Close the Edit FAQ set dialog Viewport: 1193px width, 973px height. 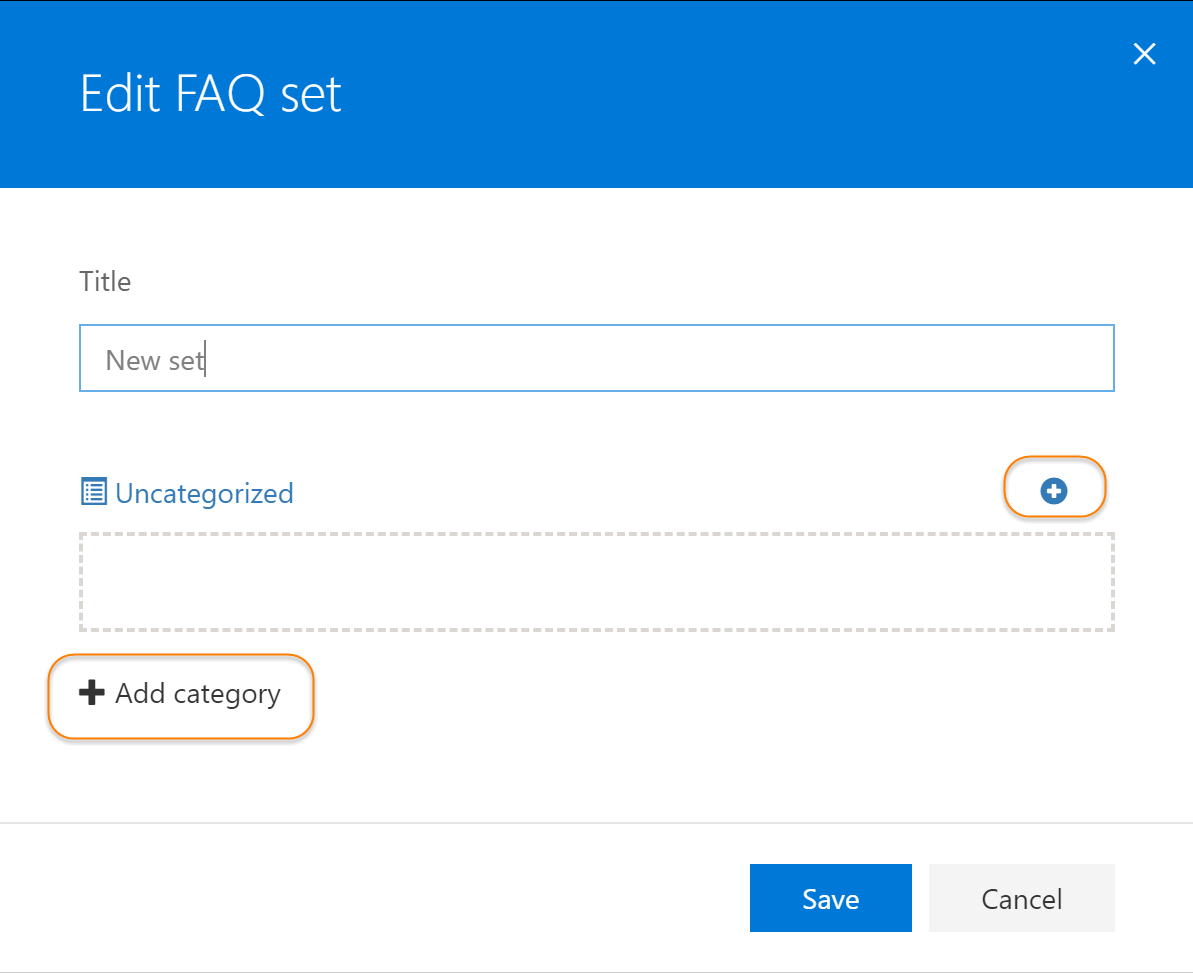coord(1144,54)
